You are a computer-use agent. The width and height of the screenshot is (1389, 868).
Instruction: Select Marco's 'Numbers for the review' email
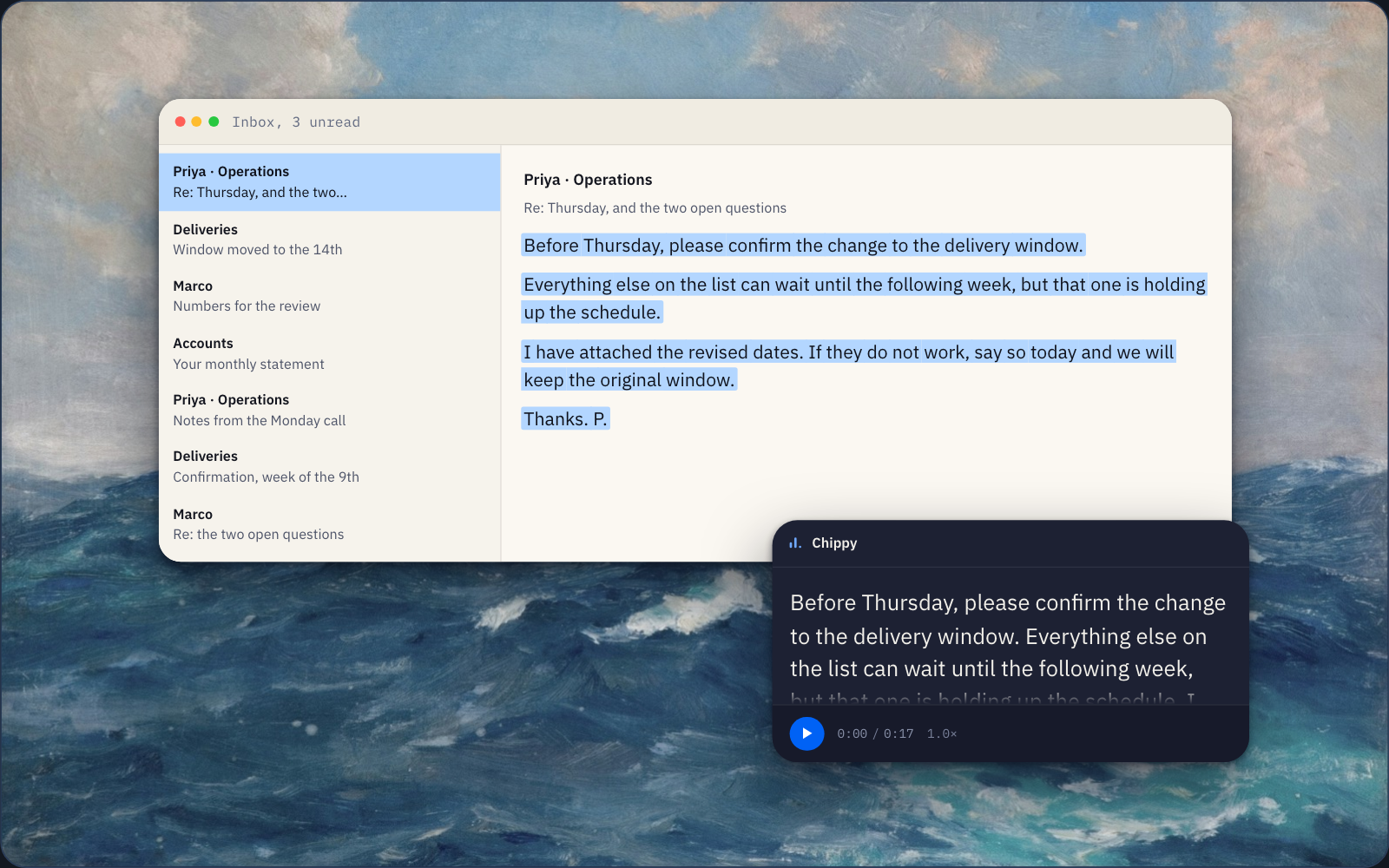pos(330,296)
